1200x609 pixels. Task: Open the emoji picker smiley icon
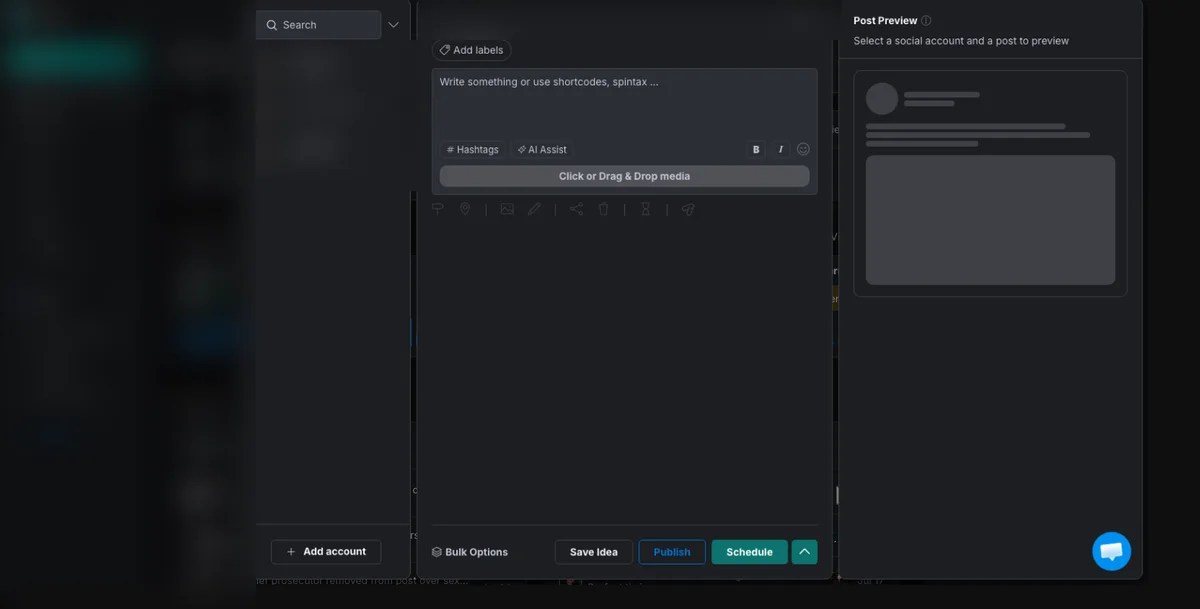tap(803, 149)
